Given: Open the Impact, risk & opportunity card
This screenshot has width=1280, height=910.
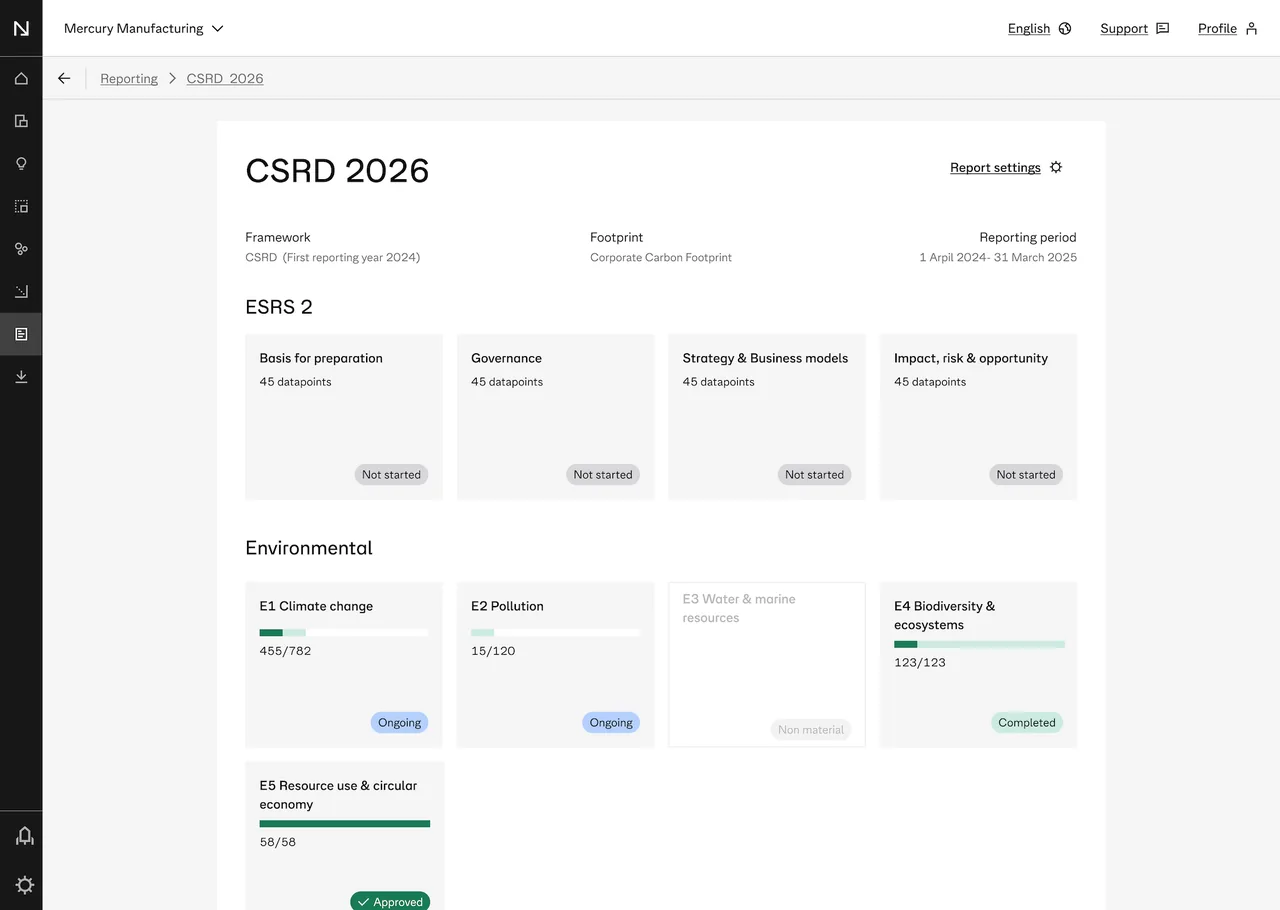Looking at the screenshot, I should (x=979, y=417).
